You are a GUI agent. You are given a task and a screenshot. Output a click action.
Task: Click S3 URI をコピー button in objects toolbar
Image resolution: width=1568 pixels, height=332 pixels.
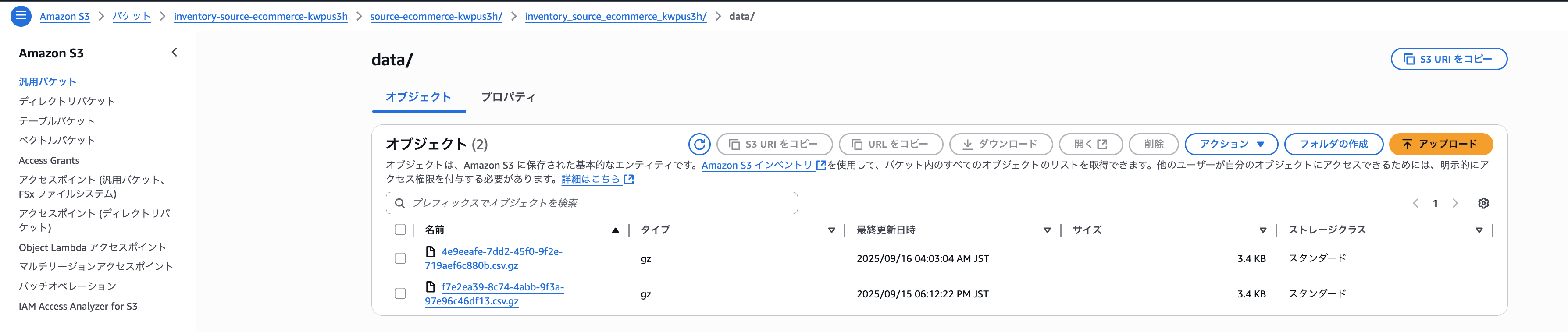(774, 144)
